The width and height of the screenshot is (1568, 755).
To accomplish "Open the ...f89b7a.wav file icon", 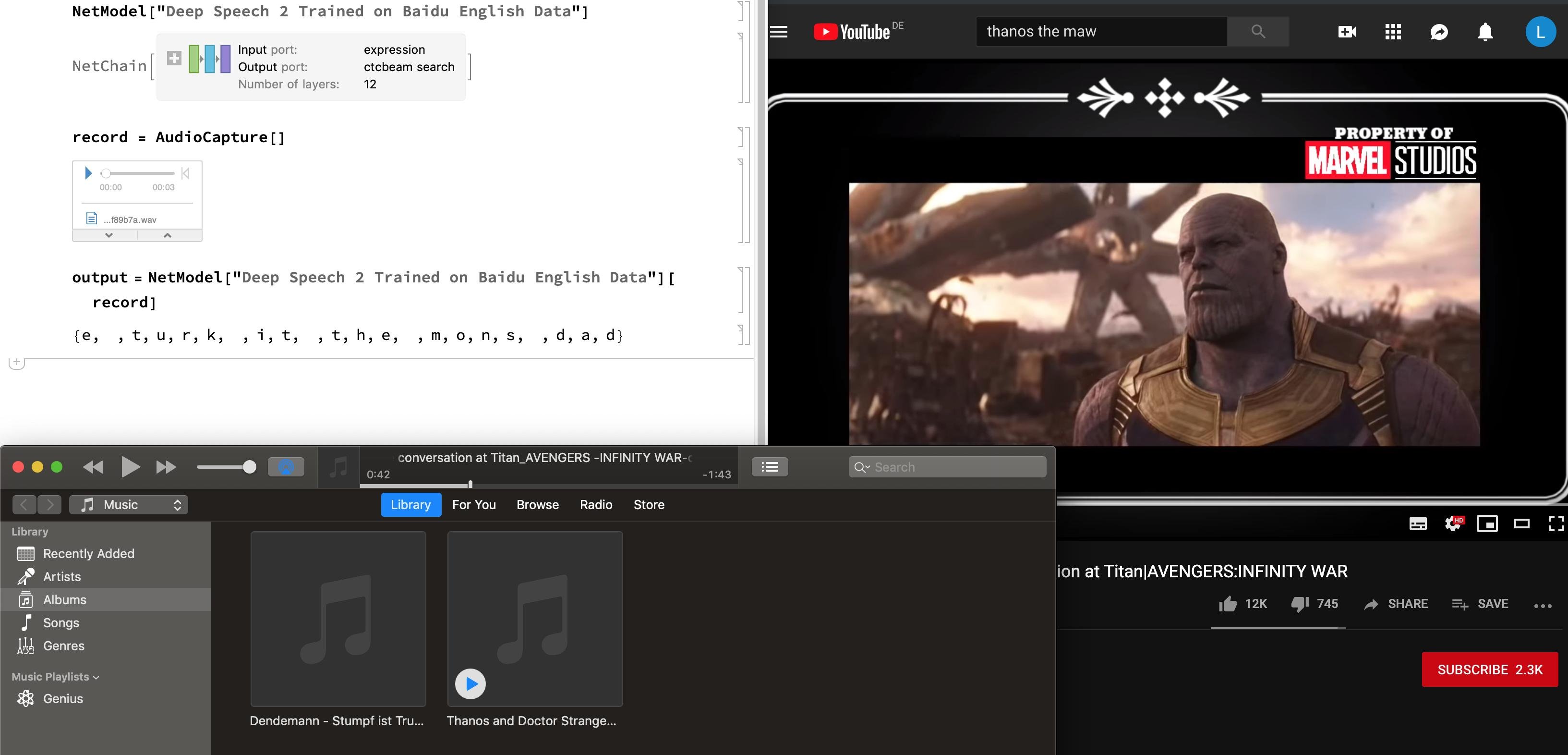I will coord(91,218).
